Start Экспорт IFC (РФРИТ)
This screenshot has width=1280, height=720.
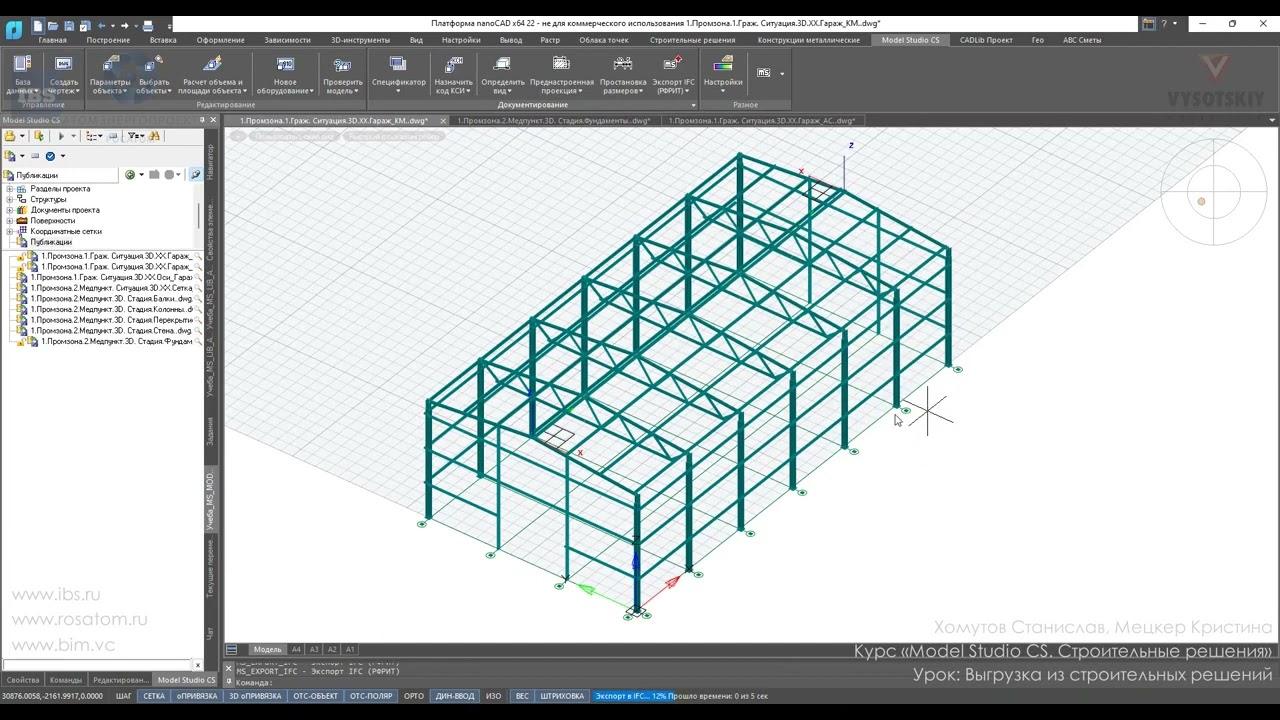[673, 75]
